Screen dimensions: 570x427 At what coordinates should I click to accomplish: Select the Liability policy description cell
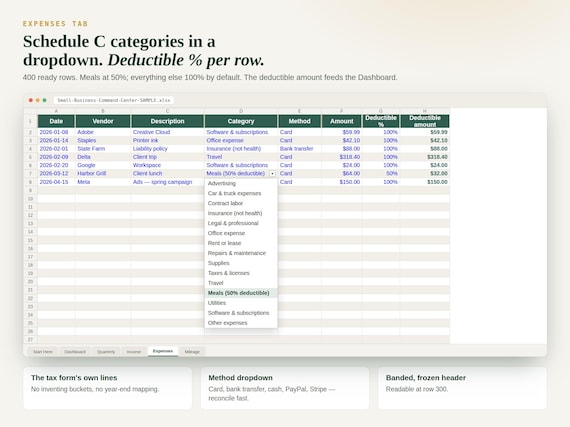(x=168, y=149)
